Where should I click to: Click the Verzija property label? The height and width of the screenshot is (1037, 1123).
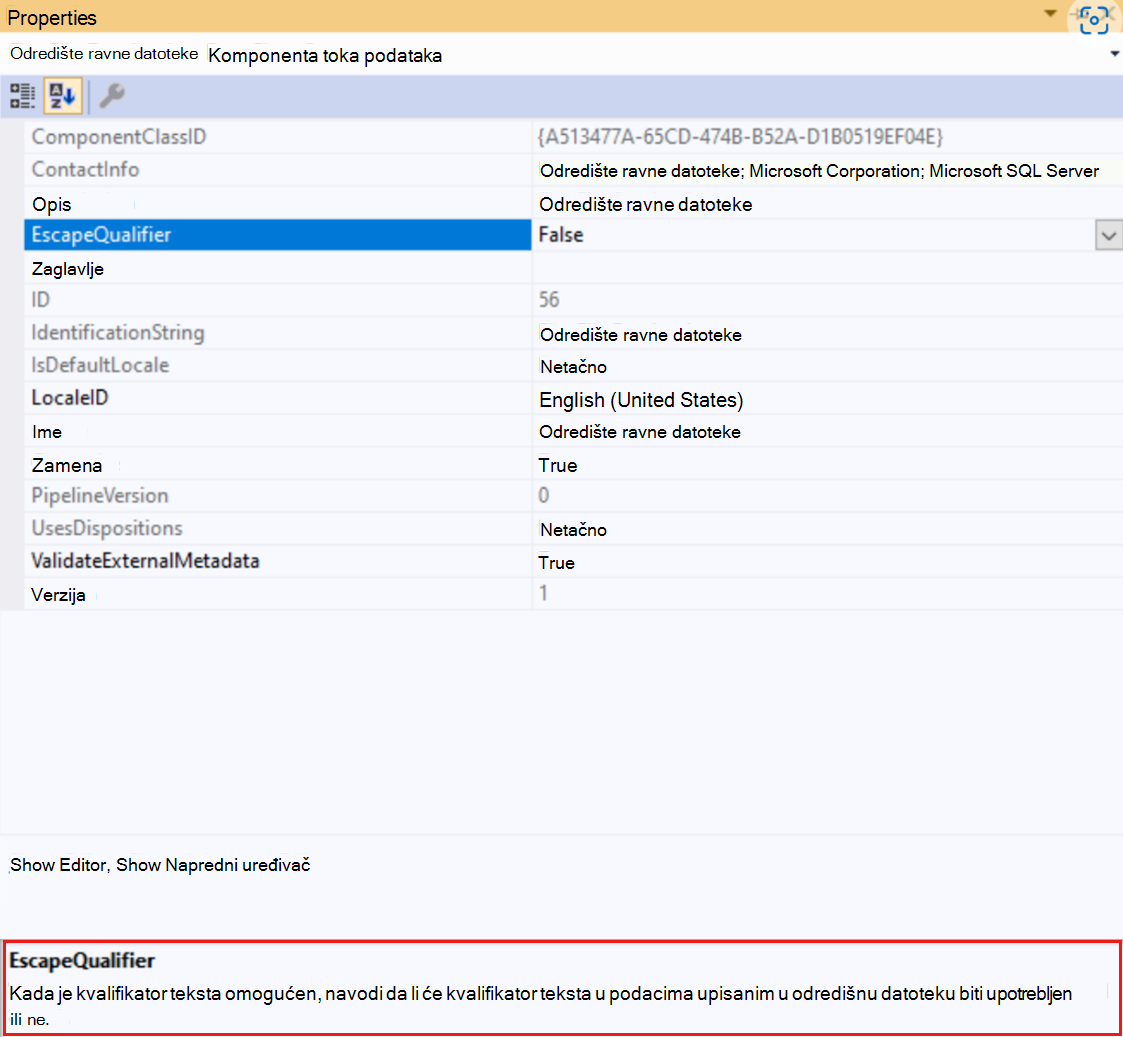click(x=58, y=595)
